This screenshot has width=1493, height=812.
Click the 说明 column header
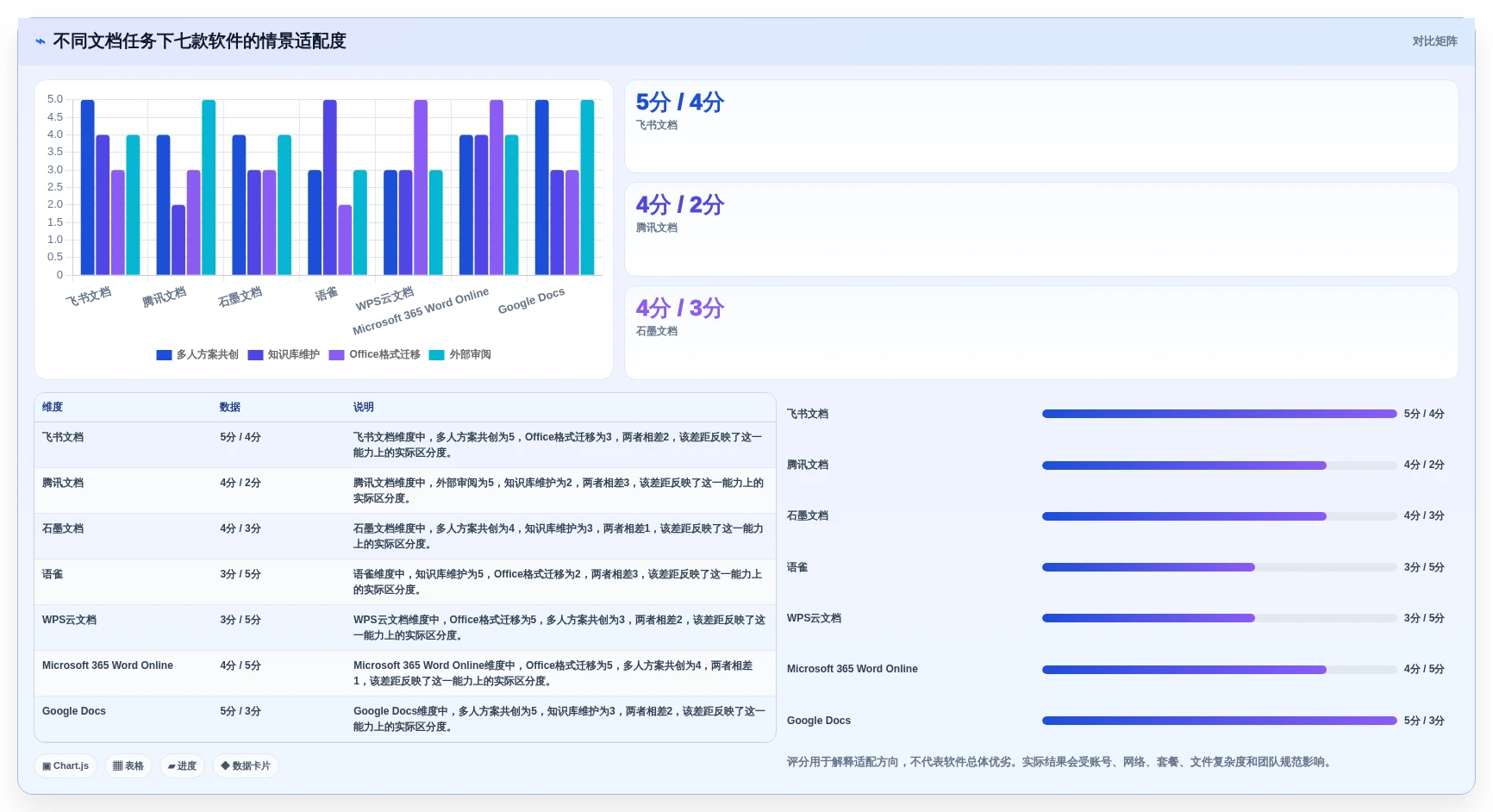(364, 407)
